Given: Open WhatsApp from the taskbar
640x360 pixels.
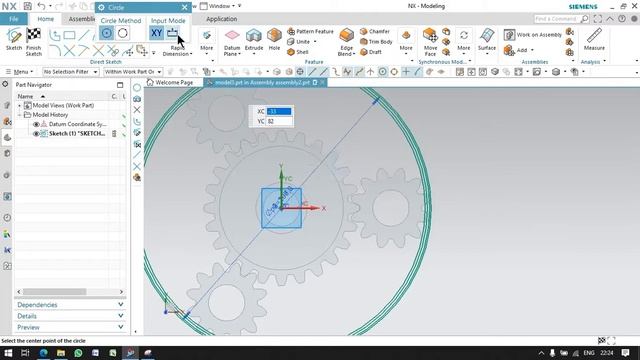Looking at the screenshot, I should coord(78,353).
